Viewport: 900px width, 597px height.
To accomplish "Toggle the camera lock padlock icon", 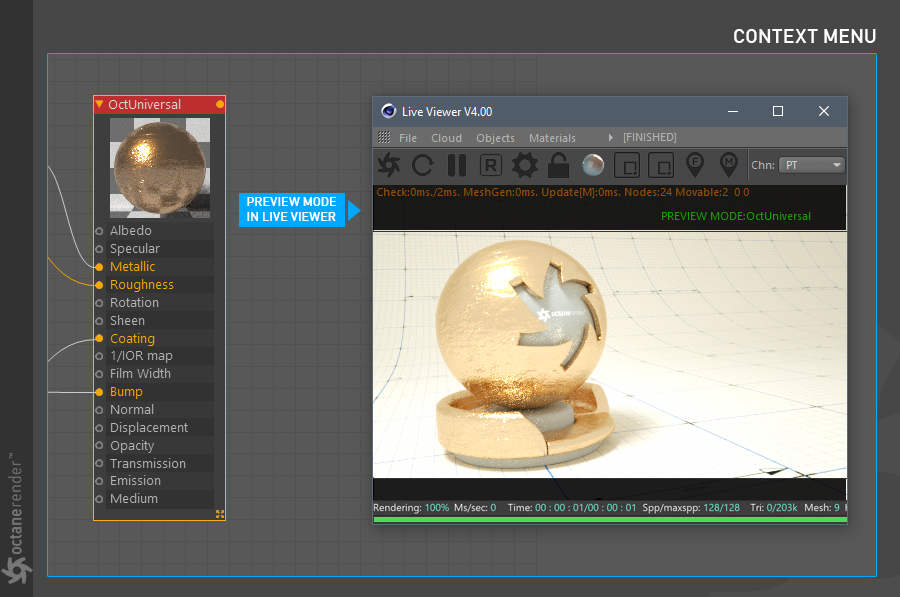I will (558, 165).
